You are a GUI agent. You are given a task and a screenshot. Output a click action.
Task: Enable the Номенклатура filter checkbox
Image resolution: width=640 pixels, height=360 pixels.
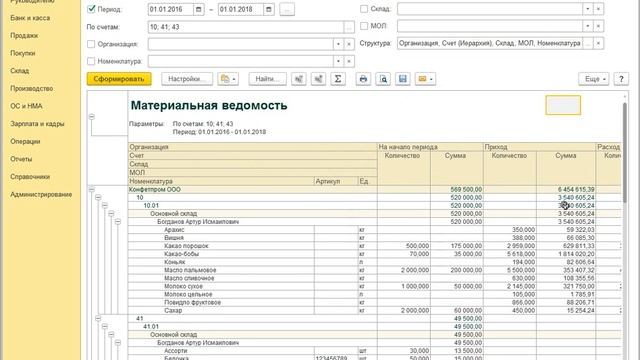[91, 61]
